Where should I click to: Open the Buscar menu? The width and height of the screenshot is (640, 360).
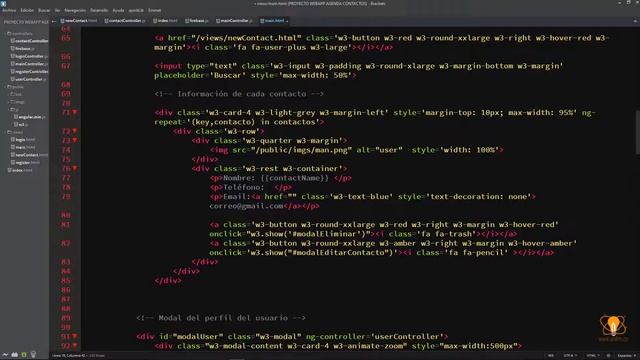point(44,10)
